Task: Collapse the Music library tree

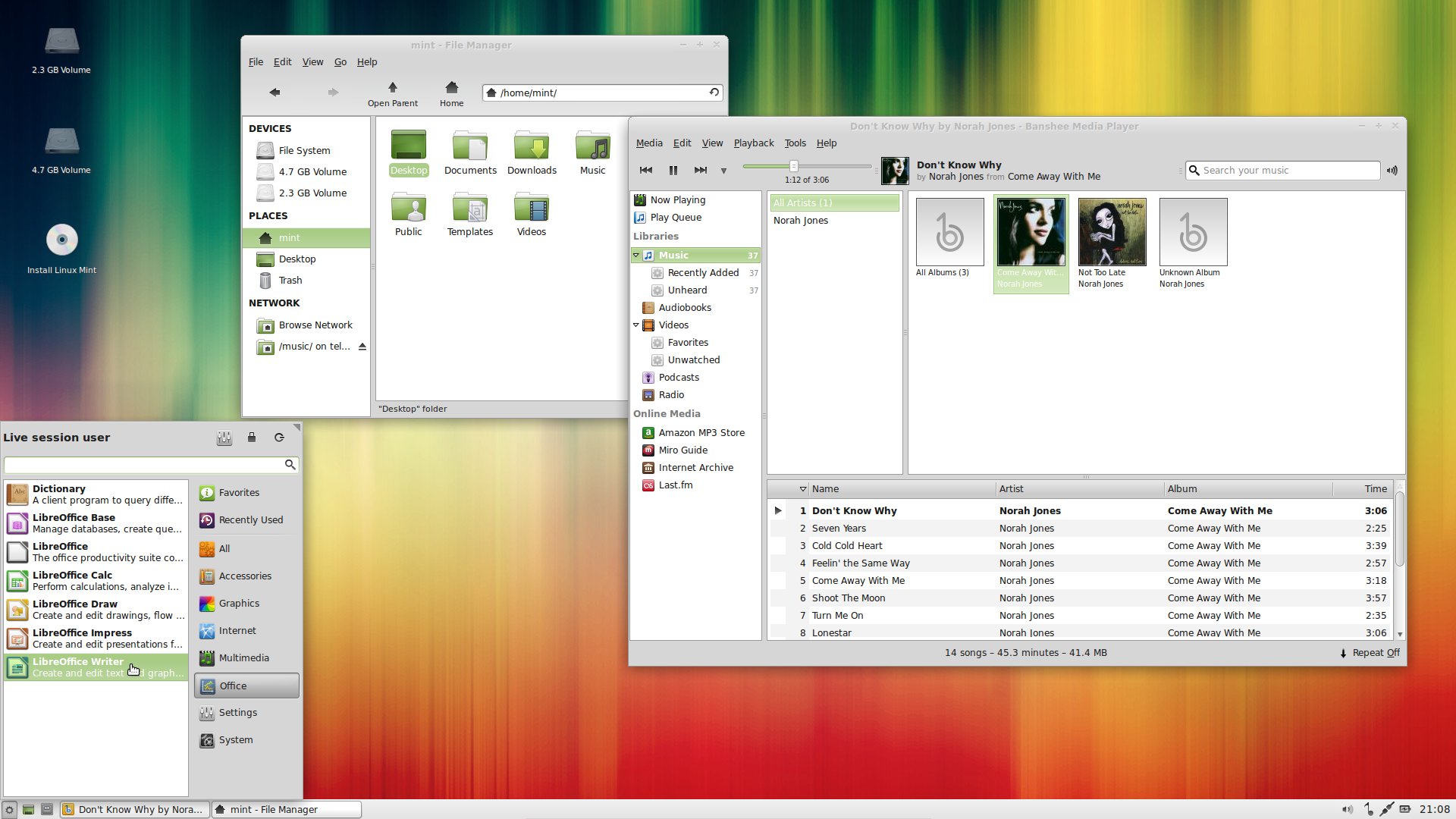Action: coord(636,256)
